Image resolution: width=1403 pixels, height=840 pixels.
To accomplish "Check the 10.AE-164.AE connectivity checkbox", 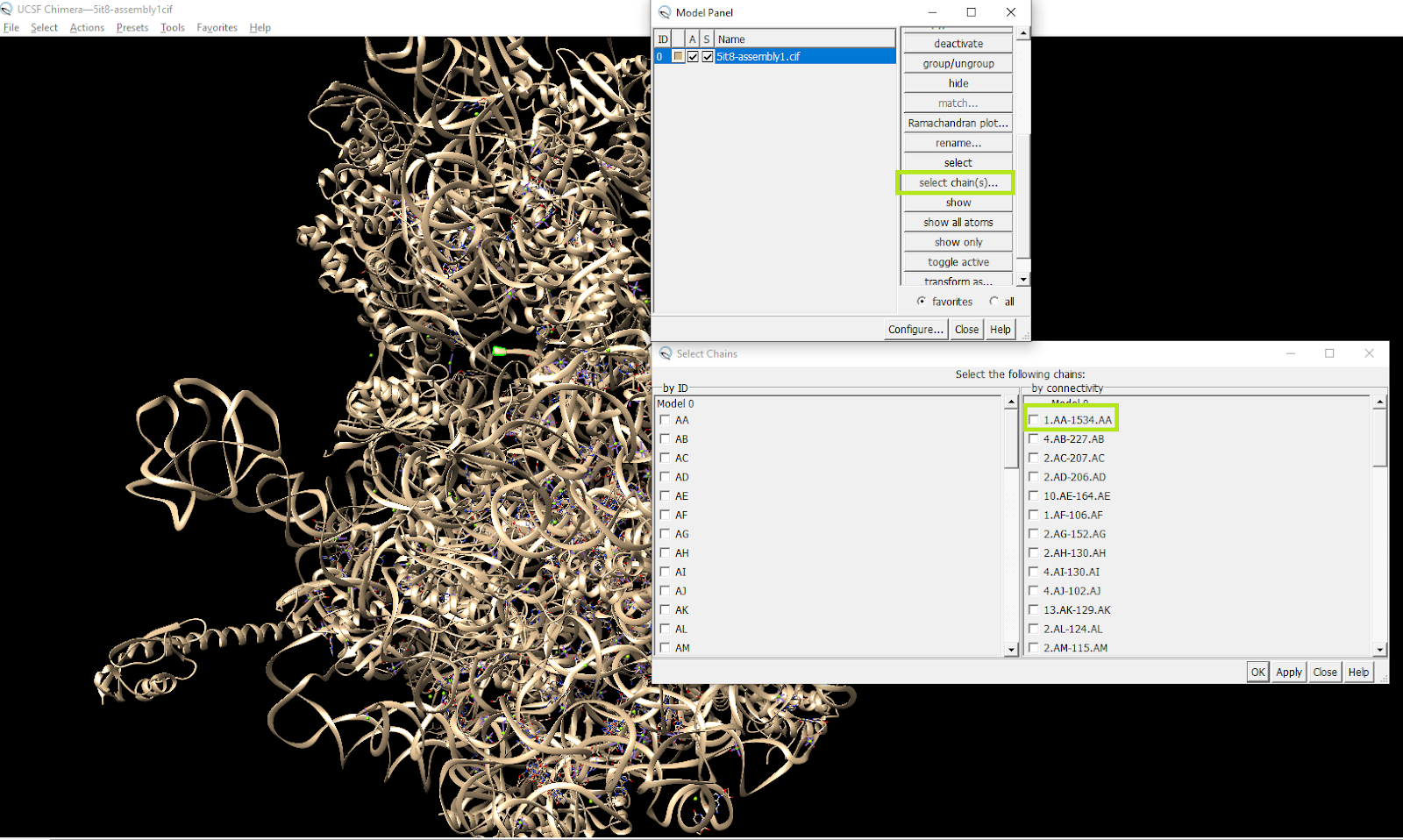I will pyautogui.click(x=1034, y=496).
